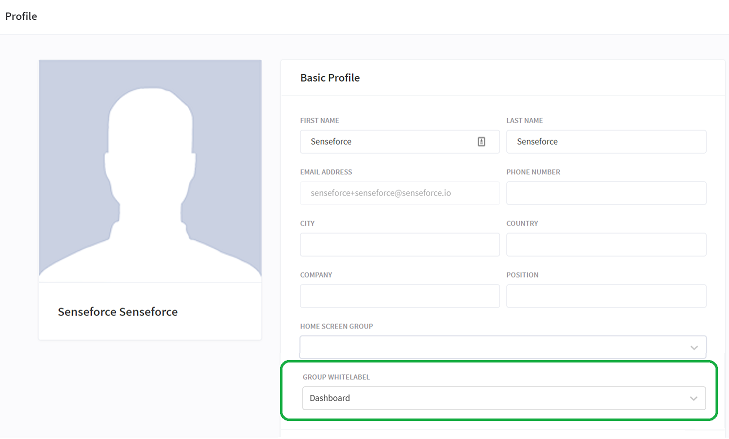The height and width of the screenshot is (439, 729).
Task: Open the Home Screen Group dropdown
Action: click(x=503, y=347)
